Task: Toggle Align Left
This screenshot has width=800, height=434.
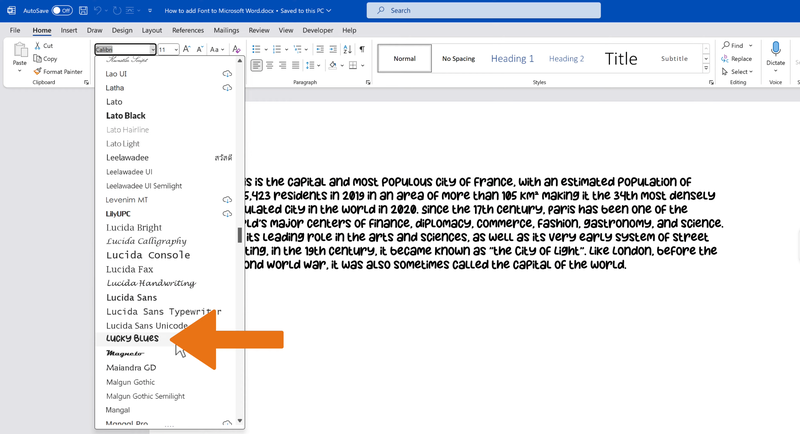Action: [256, 65]
